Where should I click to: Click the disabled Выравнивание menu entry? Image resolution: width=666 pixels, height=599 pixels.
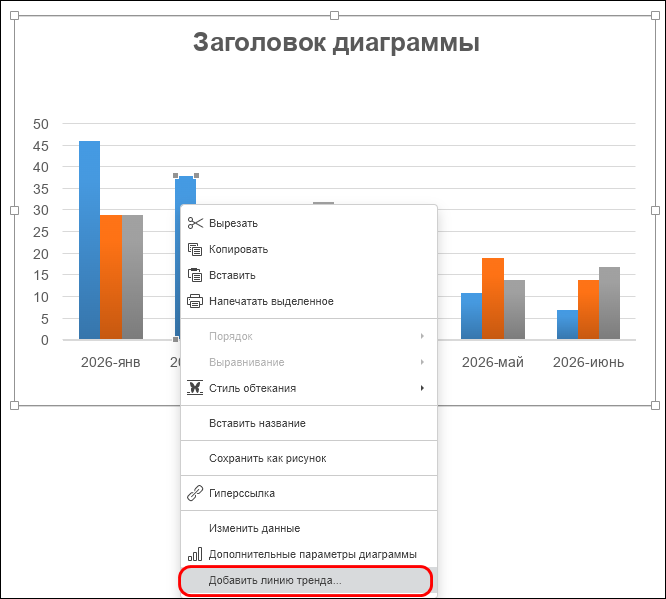(309, 362)
